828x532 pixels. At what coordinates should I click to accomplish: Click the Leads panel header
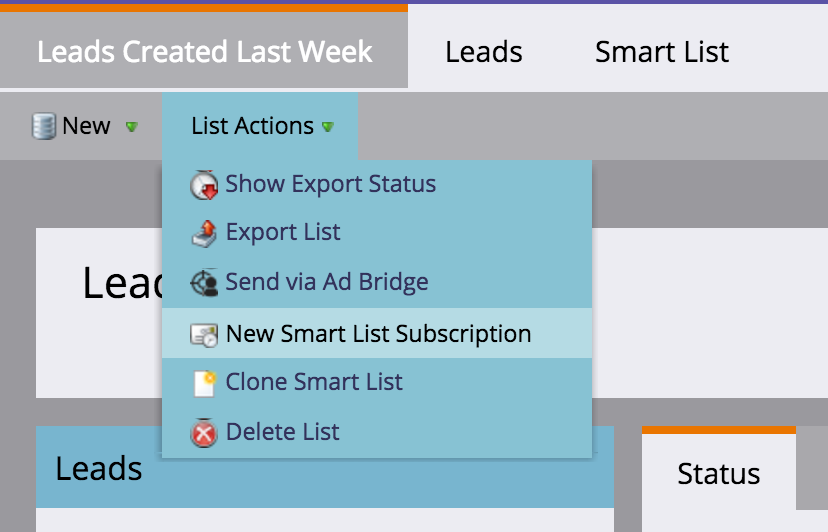[98, 468]
